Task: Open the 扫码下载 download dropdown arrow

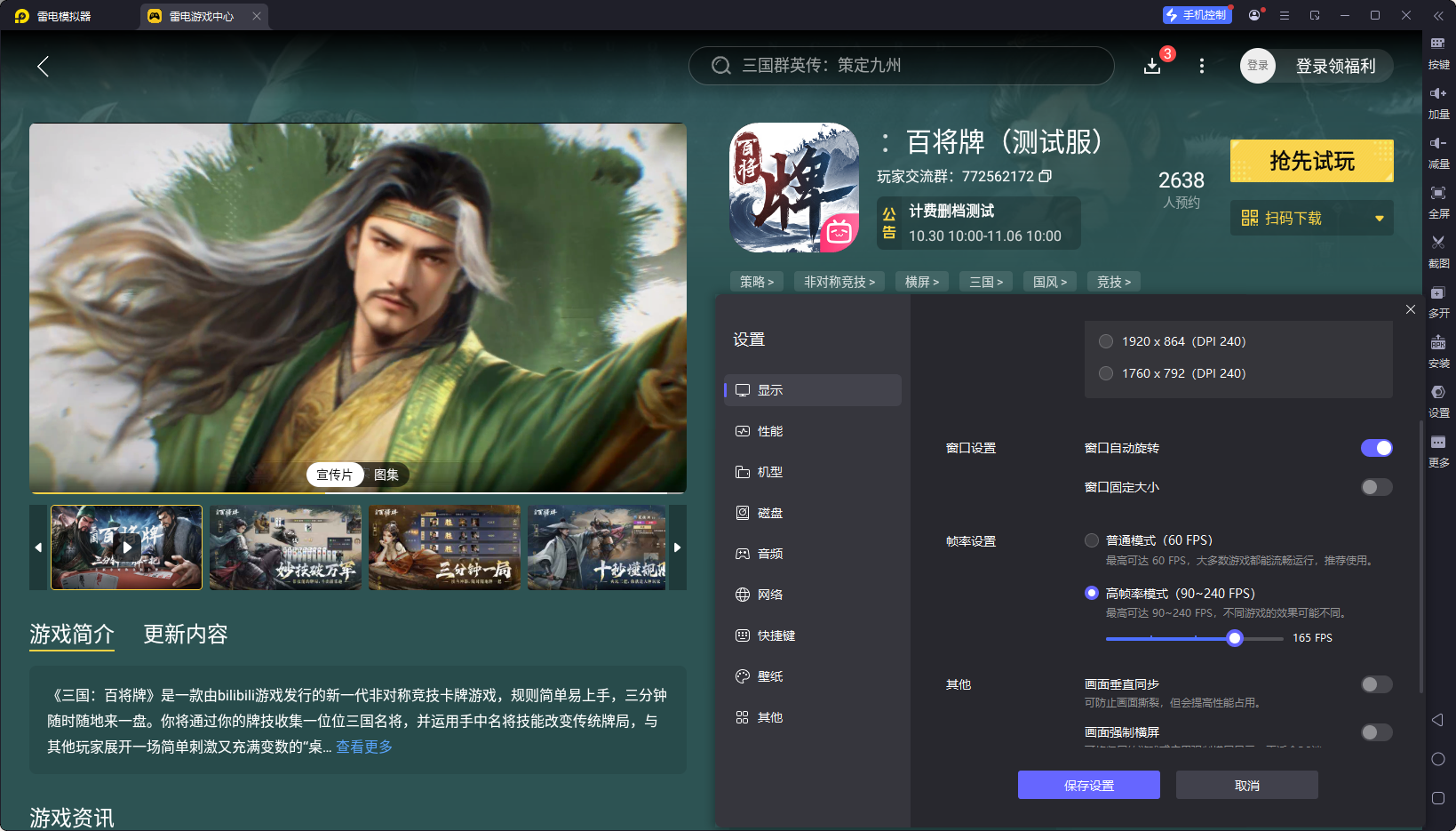Action: pyautogui.click(x=1380, y=218)
